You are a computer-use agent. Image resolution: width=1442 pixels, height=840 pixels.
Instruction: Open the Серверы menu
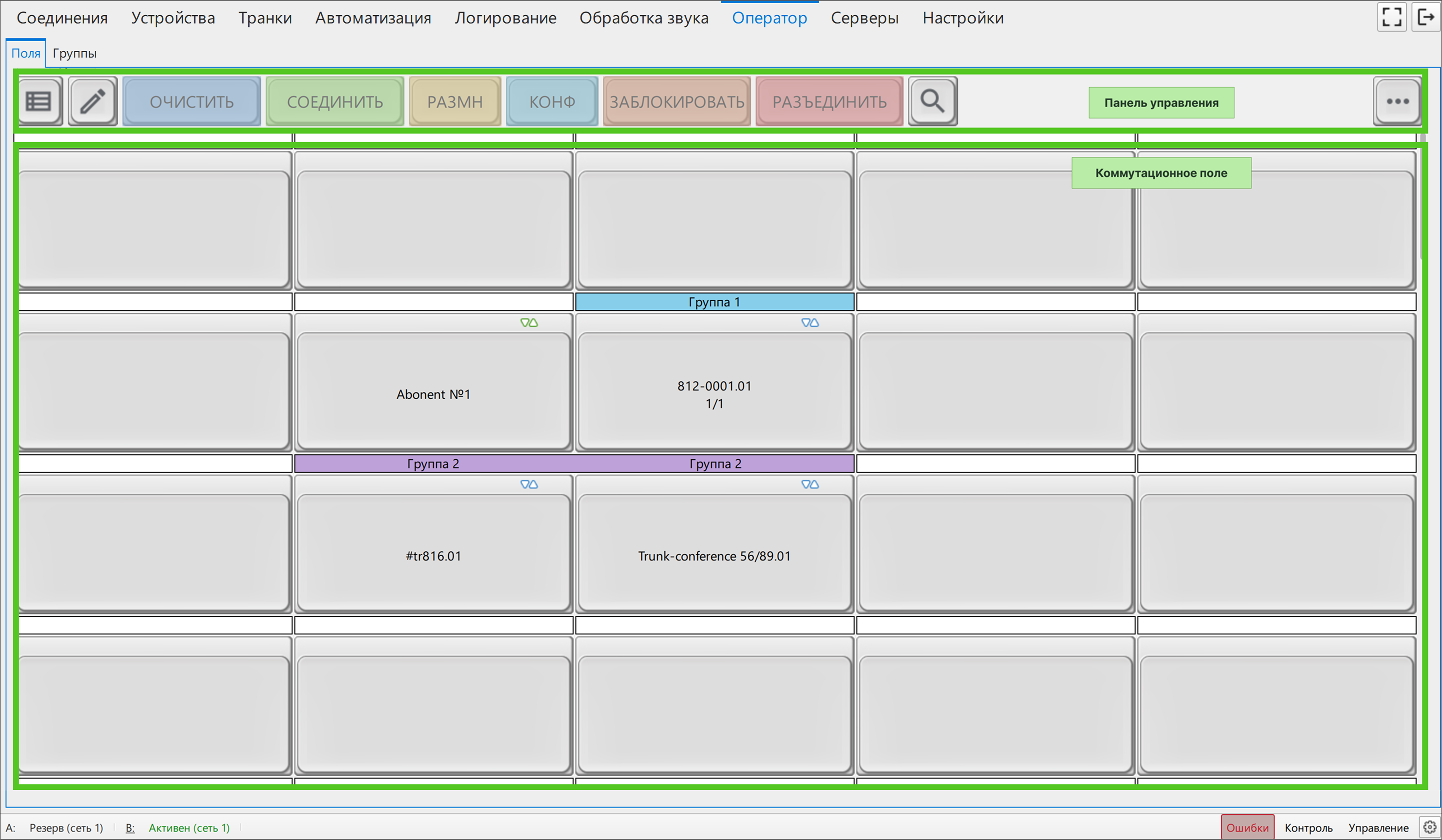coord(864,18)
